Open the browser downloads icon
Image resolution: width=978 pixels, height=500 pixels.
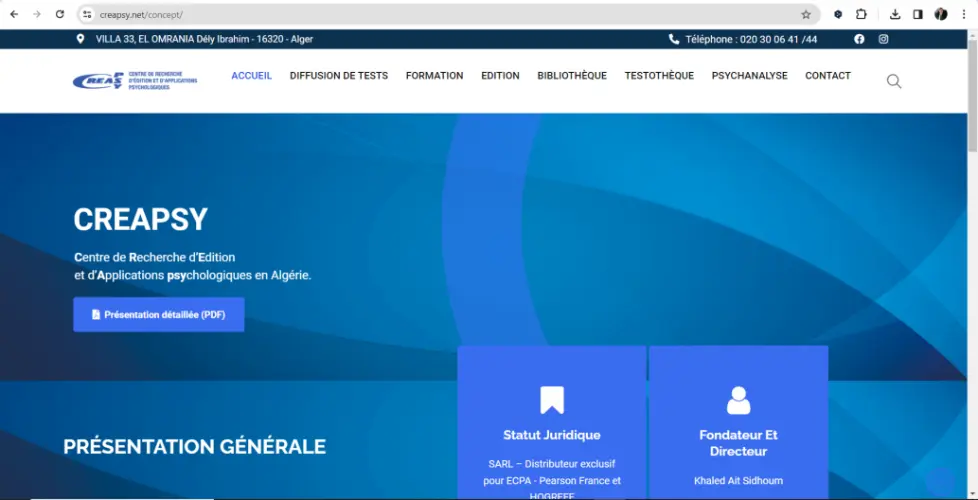click(895, 14)
